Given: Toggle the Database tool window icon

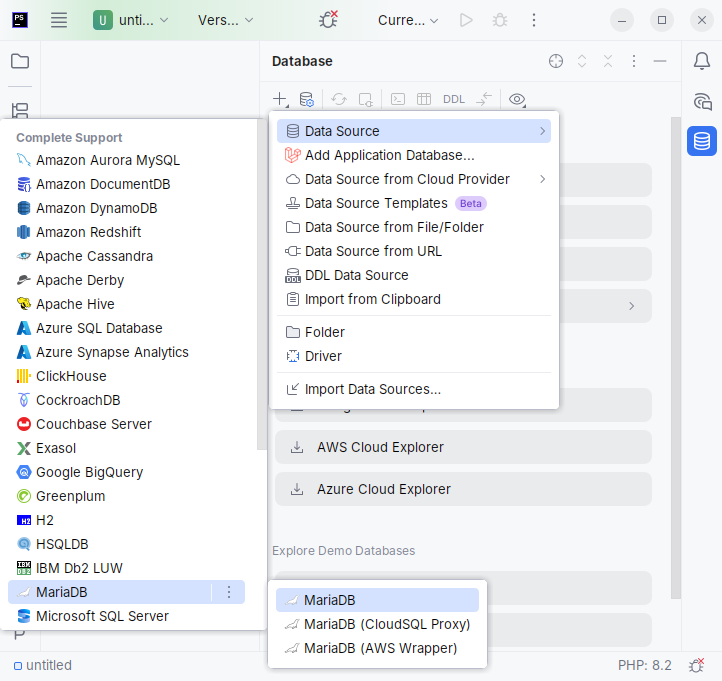Looking at the screenshot, I should pyautogui.click(x=702, y=141).
